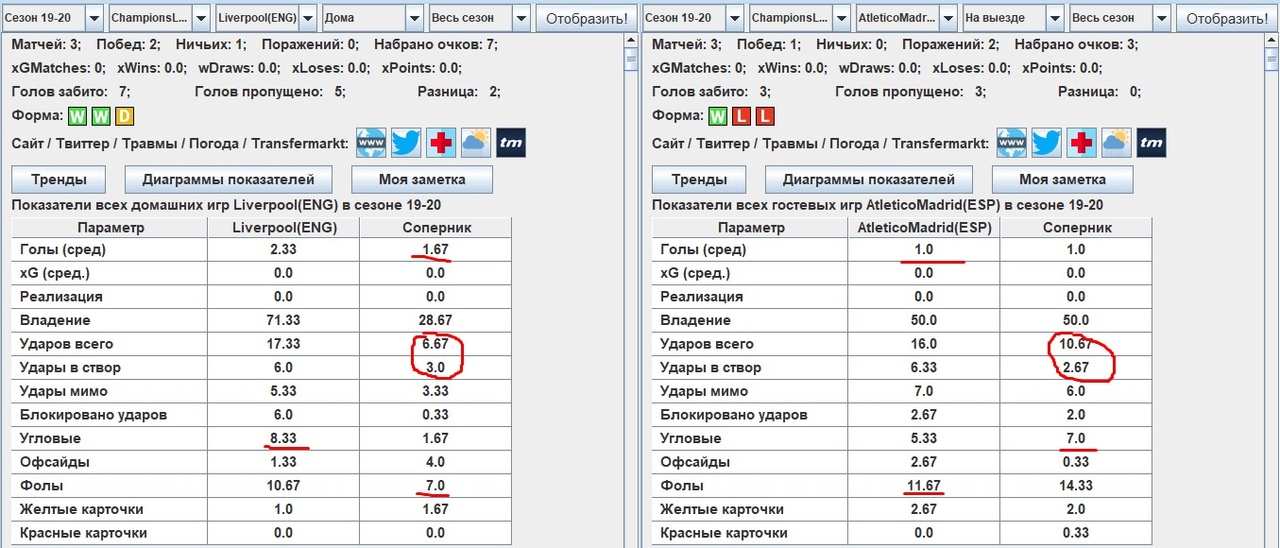Expand the left Сезон 19-20 dropdown
The height and width of the screenshot is (548, 1280).
point(93,18)
